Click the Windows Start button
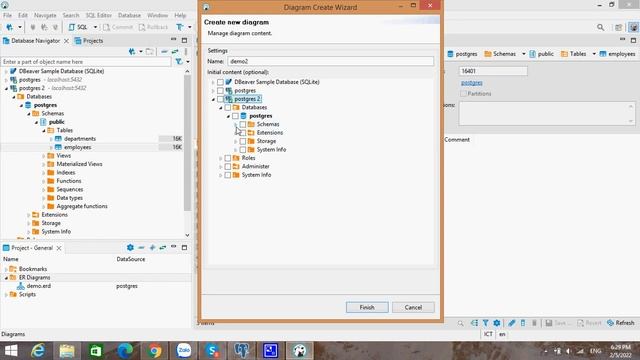 click(11, 351)
